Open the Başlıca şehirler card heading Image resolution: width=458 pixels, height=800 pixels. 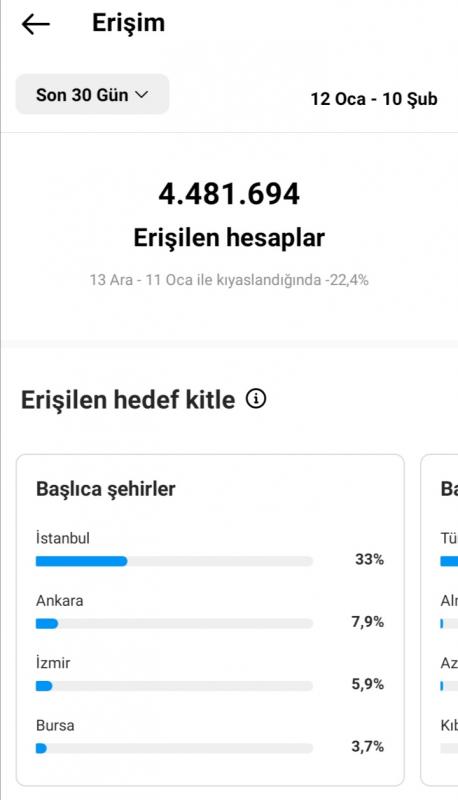coord(106,489)
